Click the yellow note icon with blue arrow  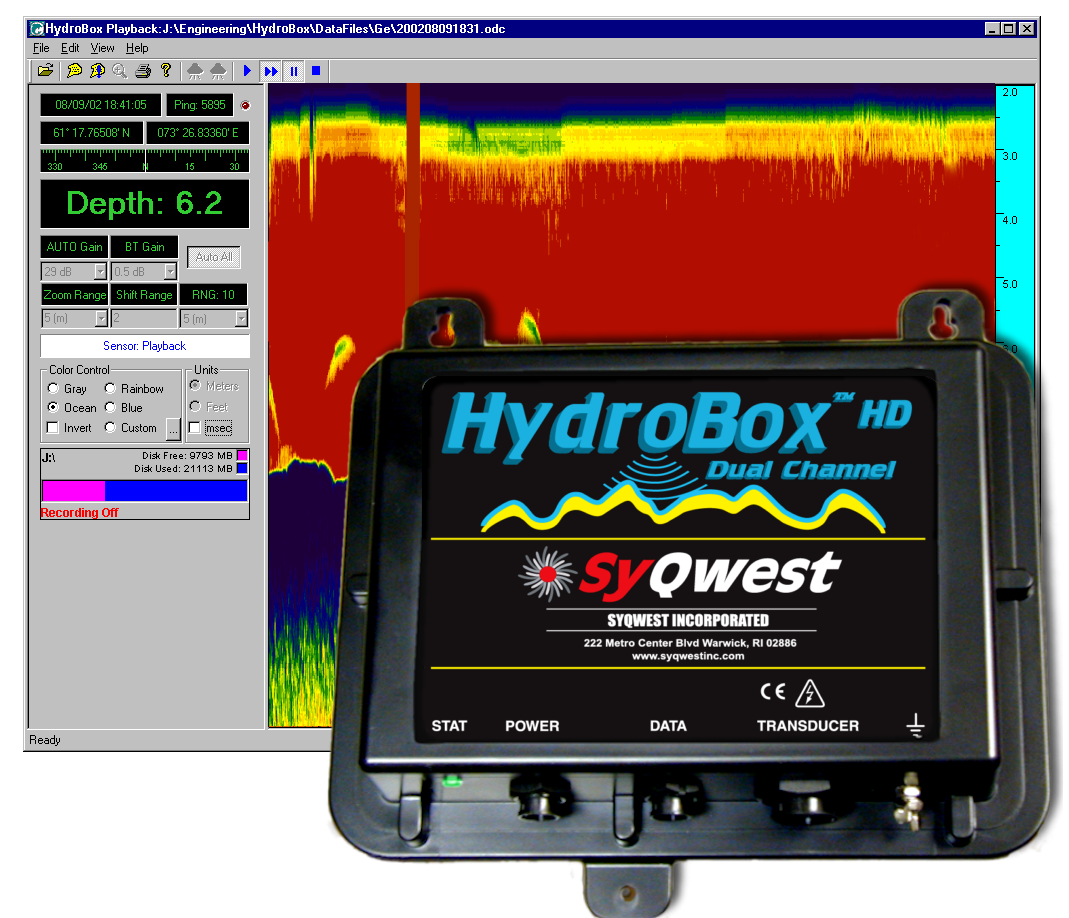click(97, 70)
